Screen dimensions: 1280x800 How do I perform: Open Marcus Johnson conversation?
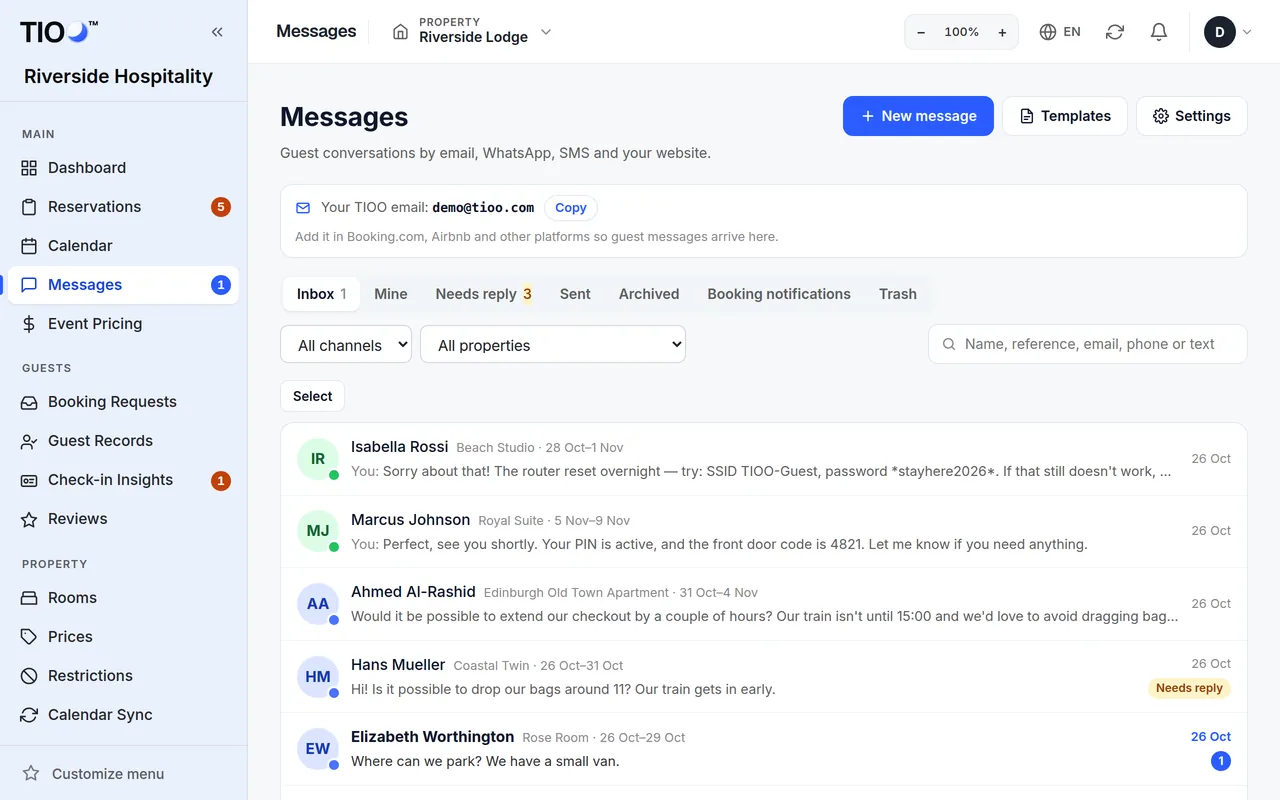click(x=764, y=531)
